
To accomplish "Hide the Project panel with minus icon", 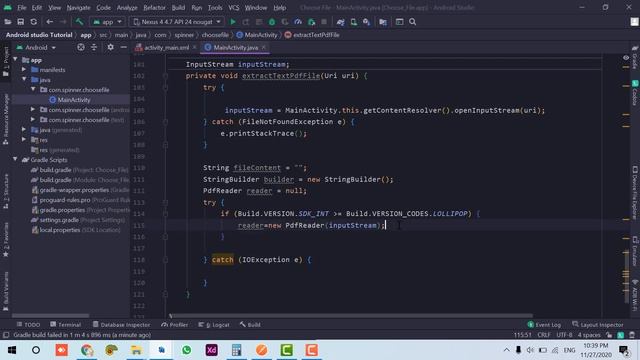I will click(123, 47).
